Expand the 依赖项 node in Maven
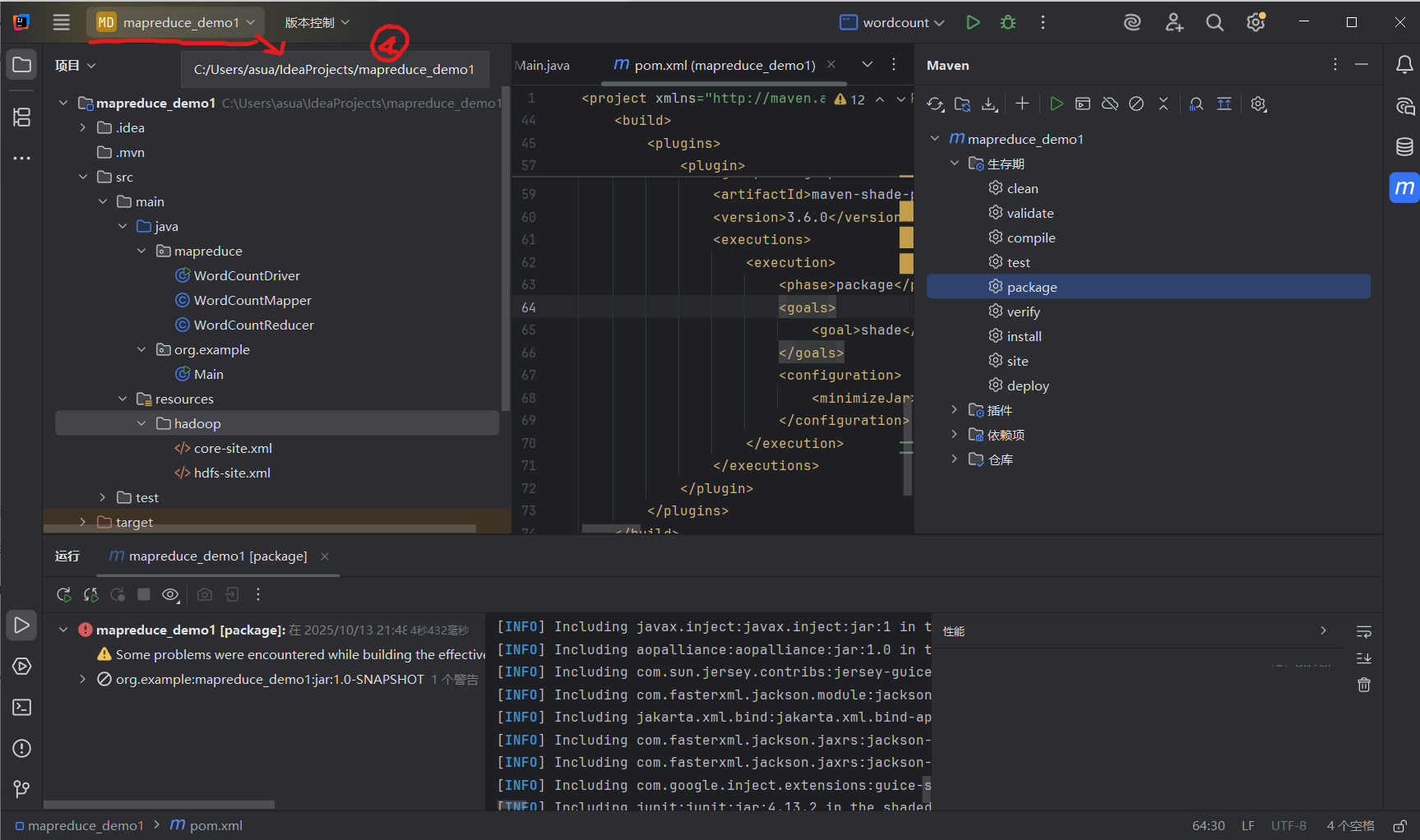Image resolution: width=1420 pixels, height=840 pixels. (x=955, y=435)
